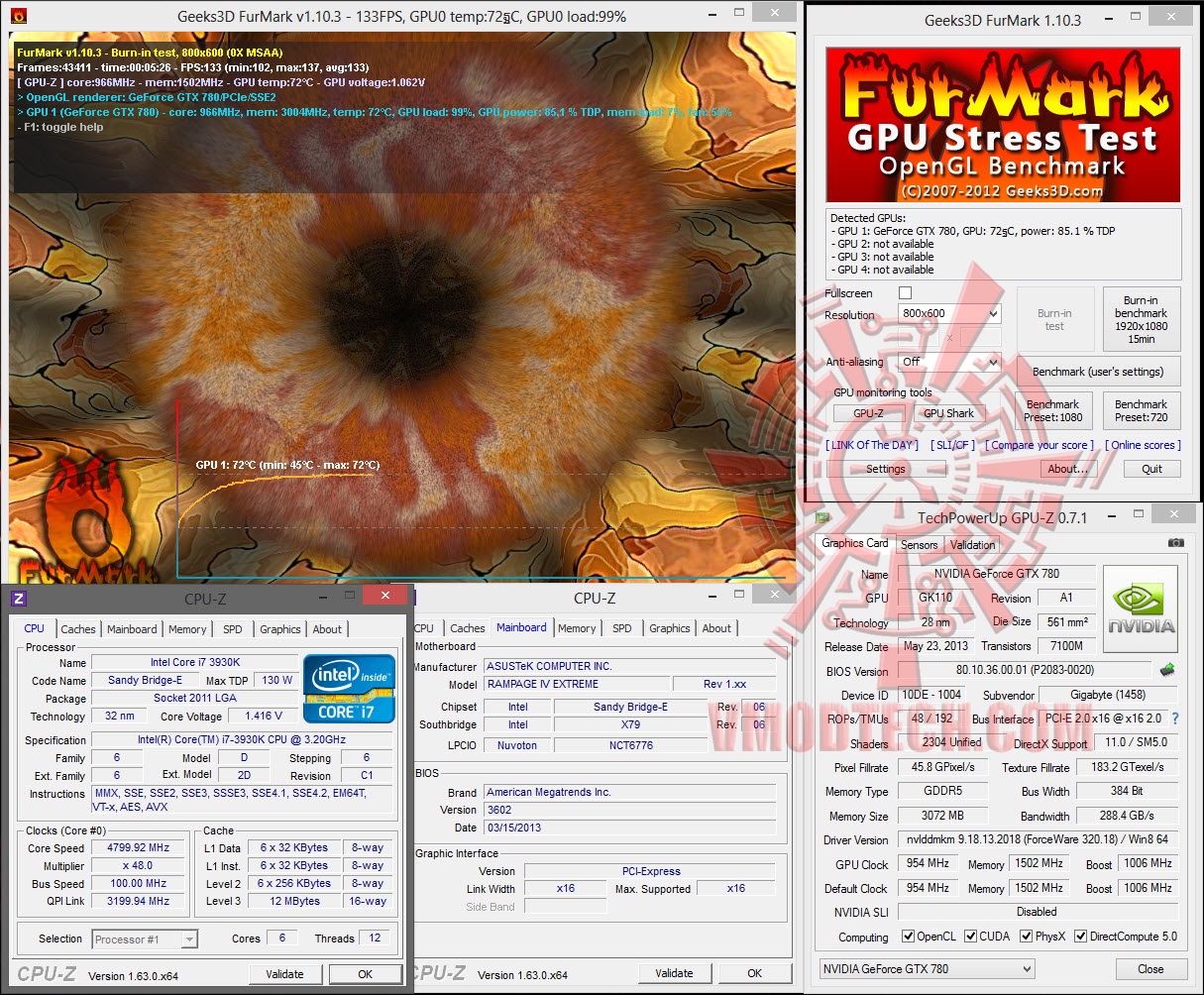Screen dimensions: 1204x995
Task: Switch to Graphics tab in left CPU-Z
Action: pos(280,629)
